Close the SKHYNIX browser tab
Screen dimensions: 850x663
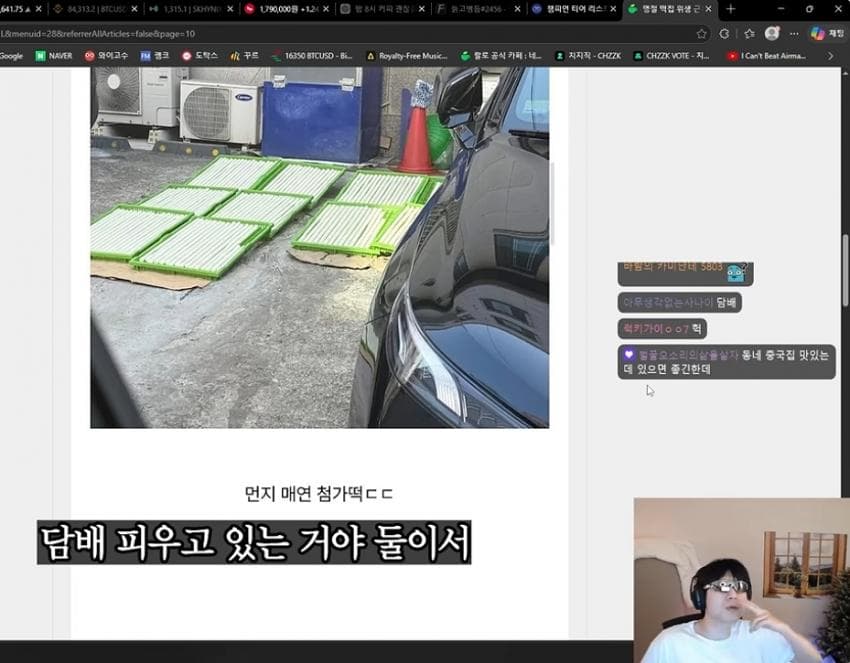(230, 9)
